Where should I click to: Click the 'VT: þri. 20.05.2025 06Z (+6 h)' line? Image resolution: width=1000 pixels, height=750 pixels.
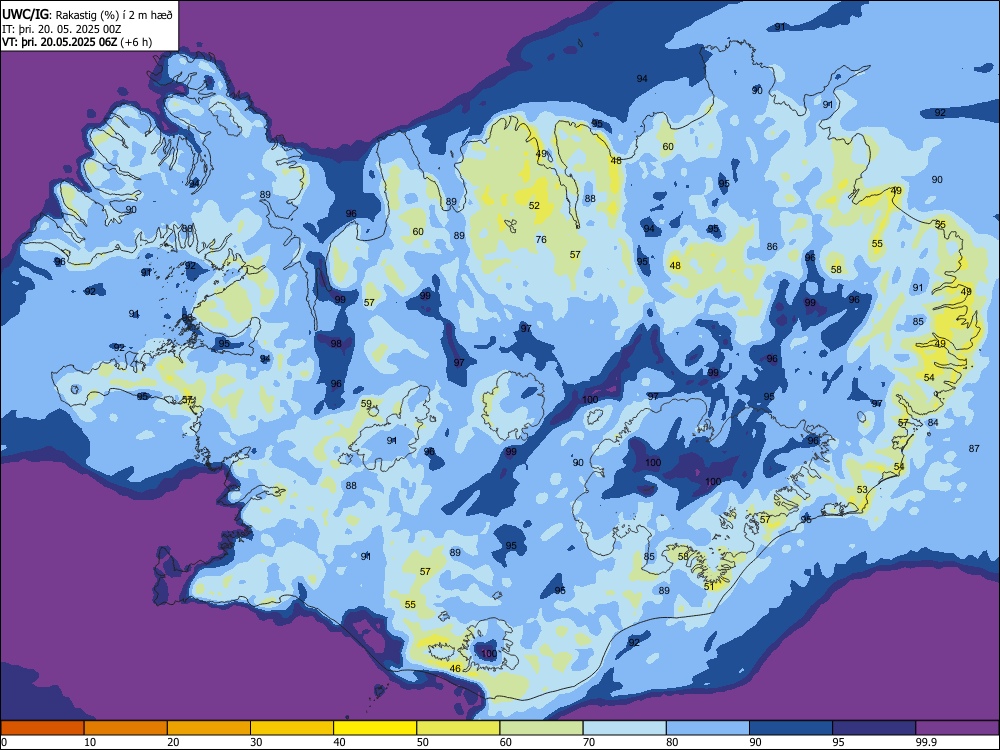point(77,42)
